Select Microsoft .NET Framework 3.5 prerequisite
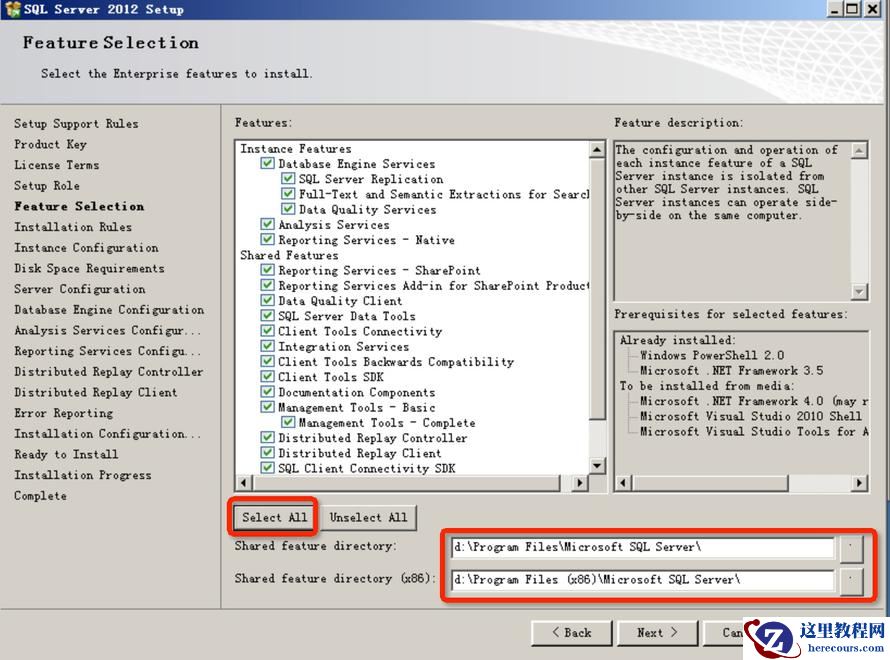 [731, 371]
